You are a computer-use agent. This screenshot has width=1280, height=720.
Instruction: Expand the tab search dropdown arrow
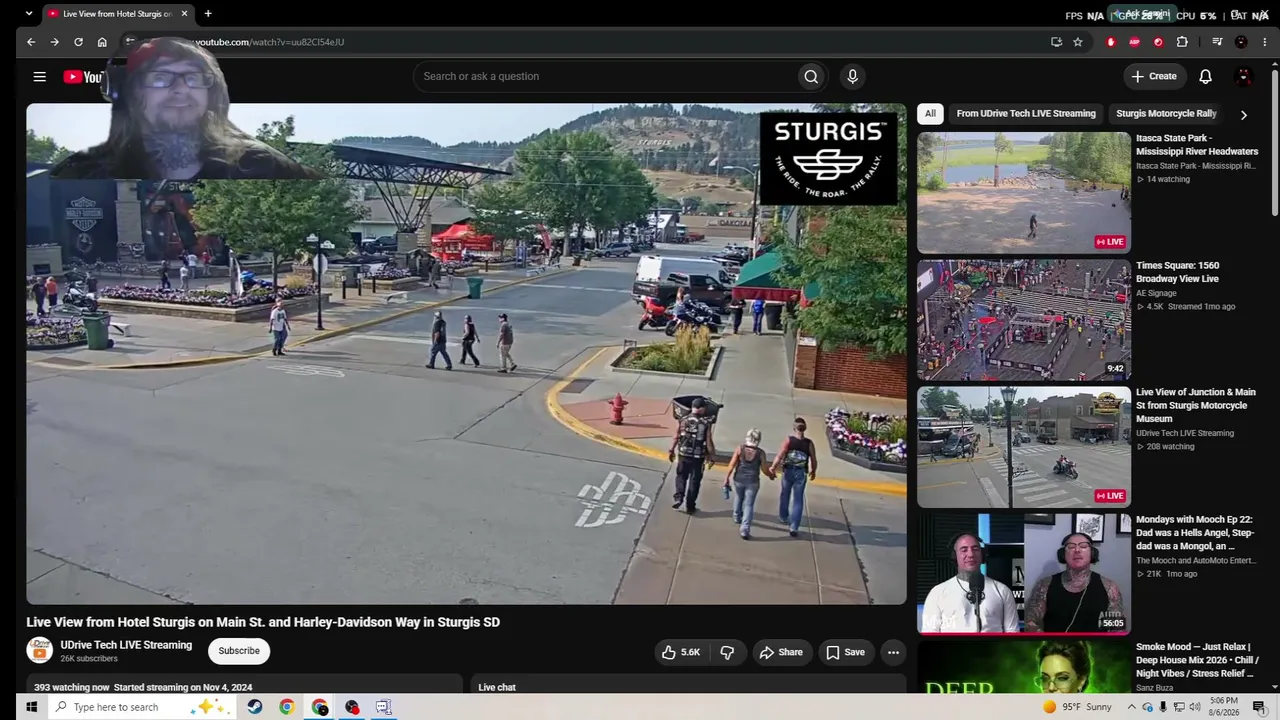click(29, 14)
